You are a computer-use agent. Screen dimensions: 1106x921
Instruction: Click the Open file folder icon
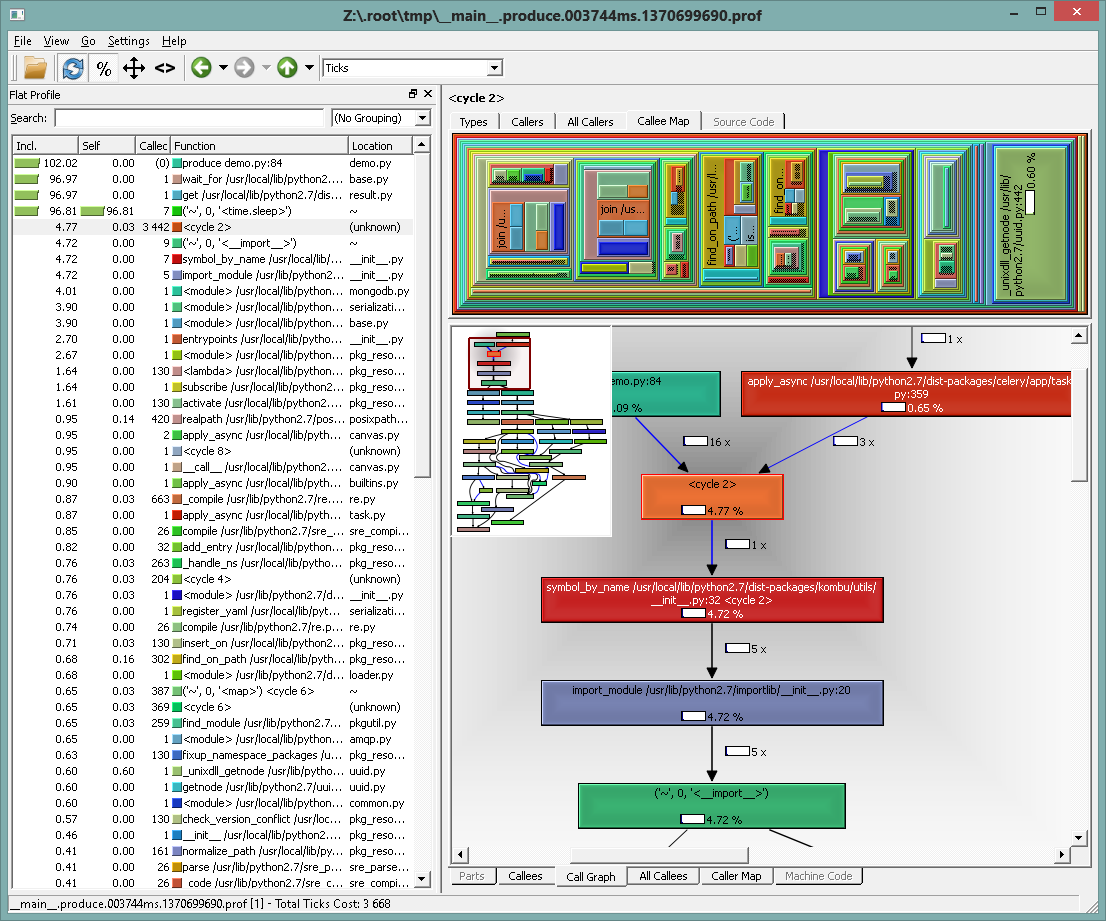point(35,68)
